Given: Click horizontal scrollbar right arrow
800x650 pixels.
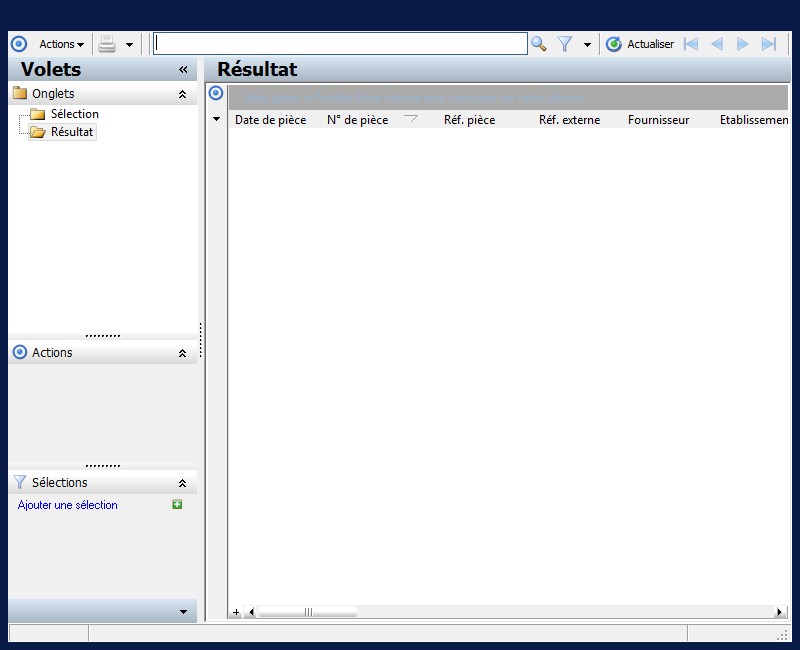Looking at the screenshot, I should pos(779,612).
